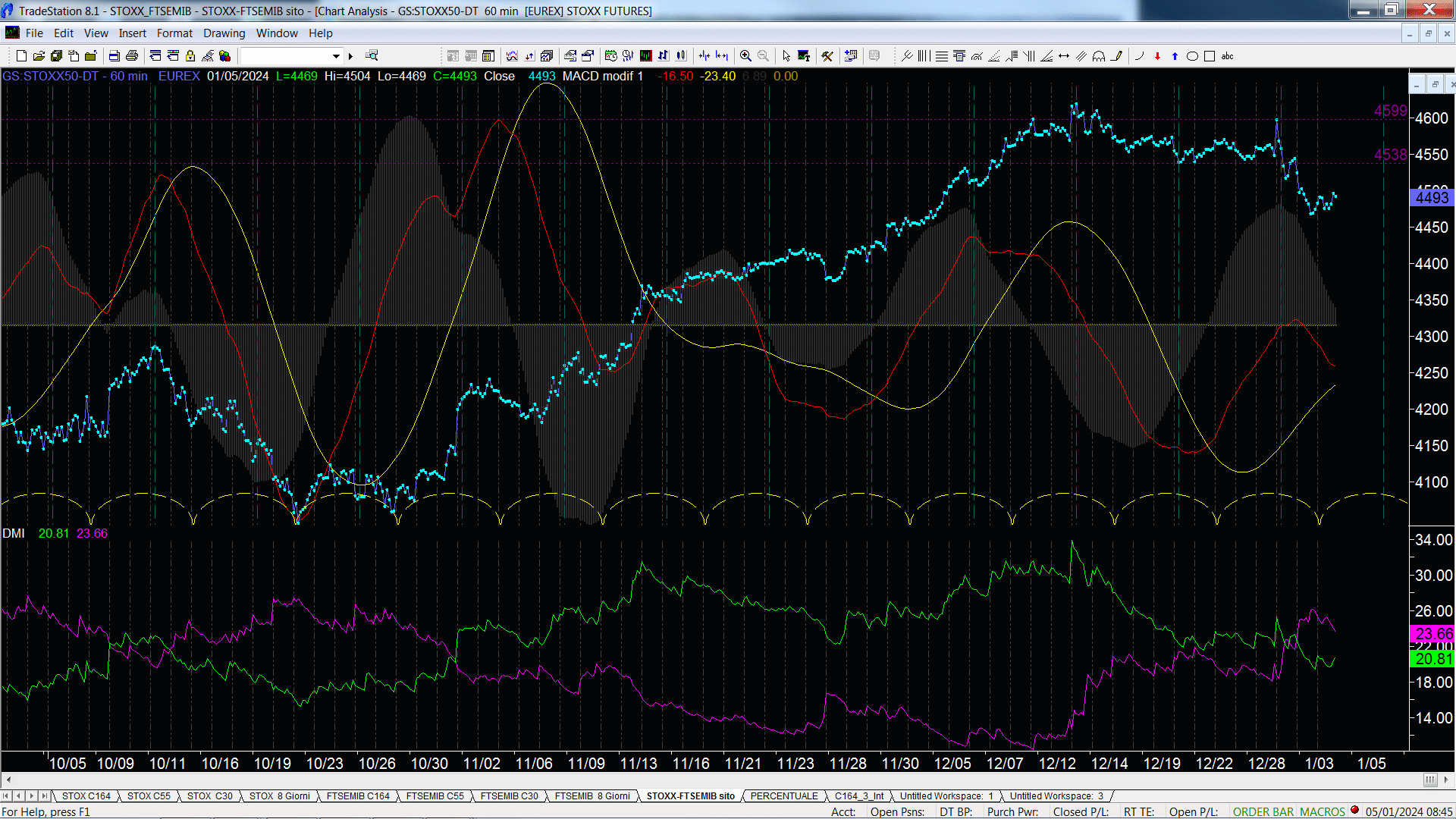Switch to the STOX C55 workspace tab
This screenshot has width=1456, height=819.
pyautogui.click(x=149, y=796)
